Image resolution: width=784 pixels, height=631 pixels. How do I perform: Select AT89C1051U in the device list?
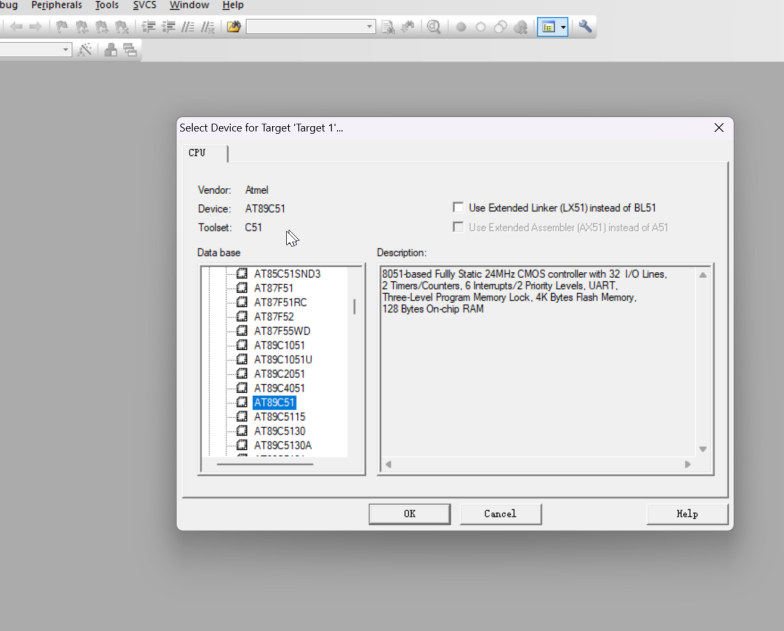[x=283, y=360]
